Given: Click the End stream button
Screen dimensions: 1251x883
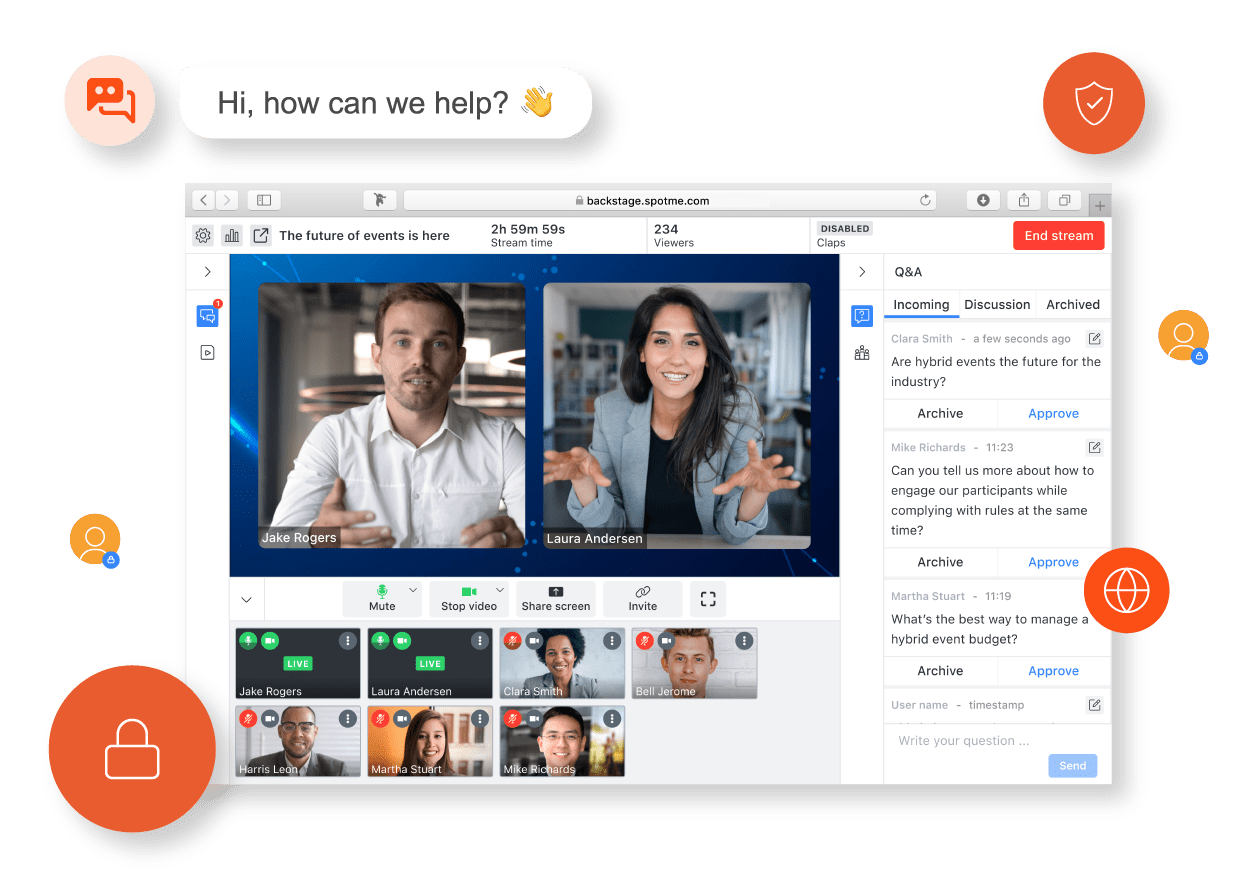Looking at the screenshot, I should coord(1058,236).
